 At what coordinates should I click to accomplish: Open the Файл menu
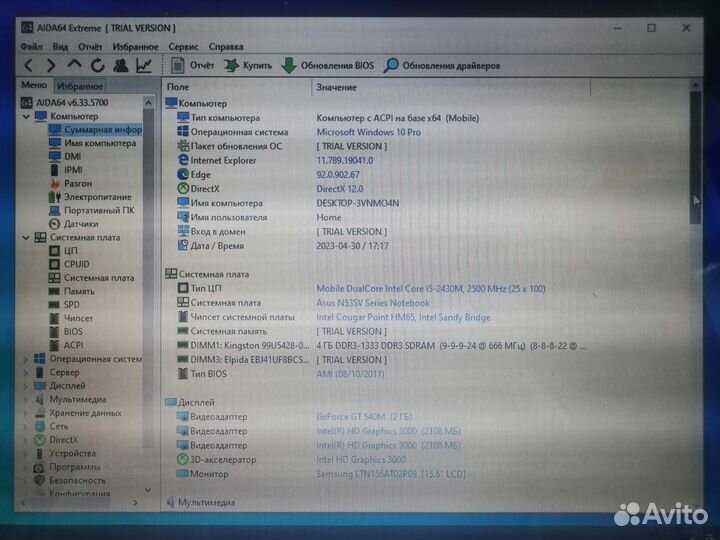coord(31,47)
